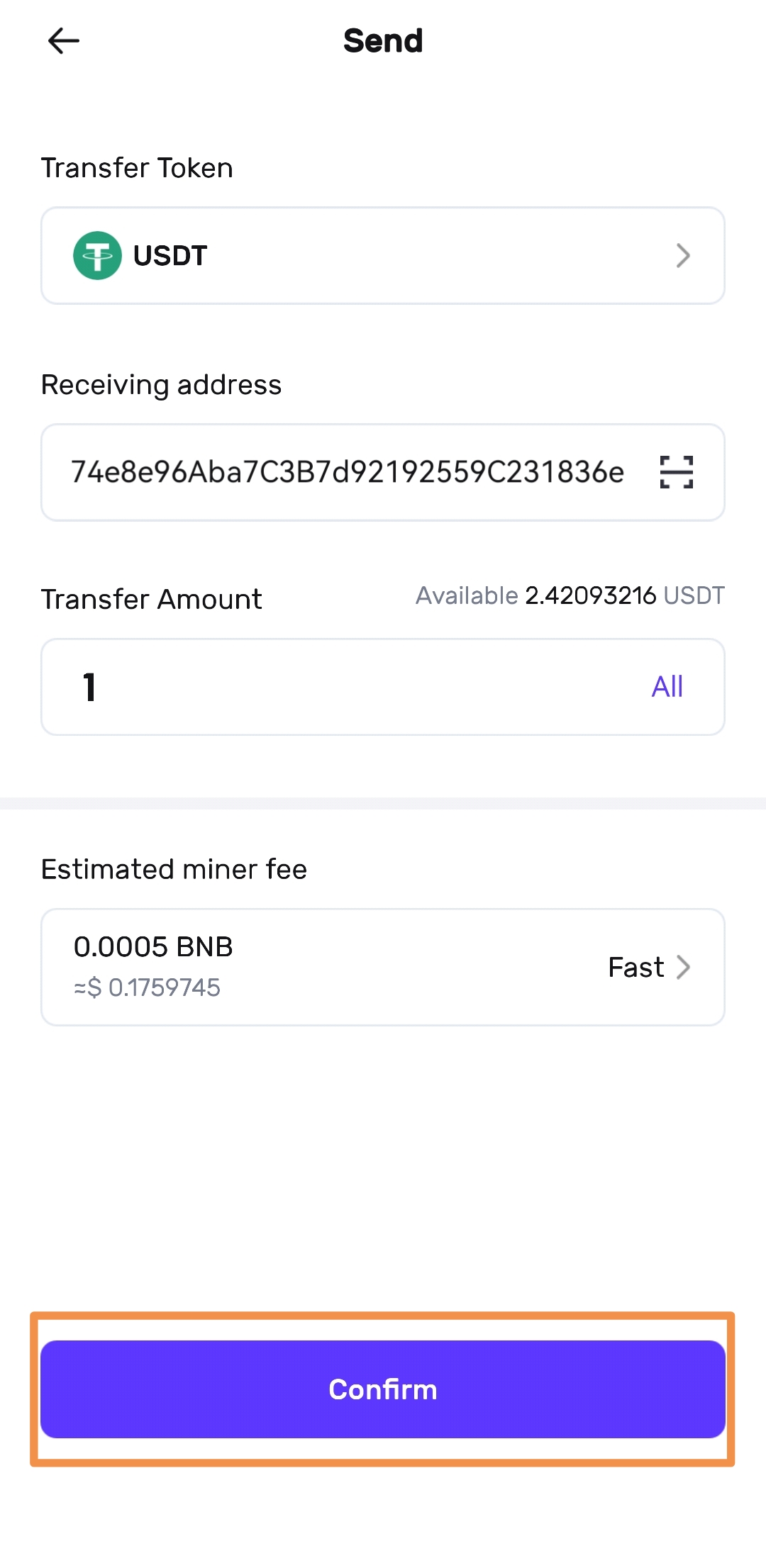Change the Fast fee speed setting
This screenshot has height=1568, width=766.
tap(636, 967)
